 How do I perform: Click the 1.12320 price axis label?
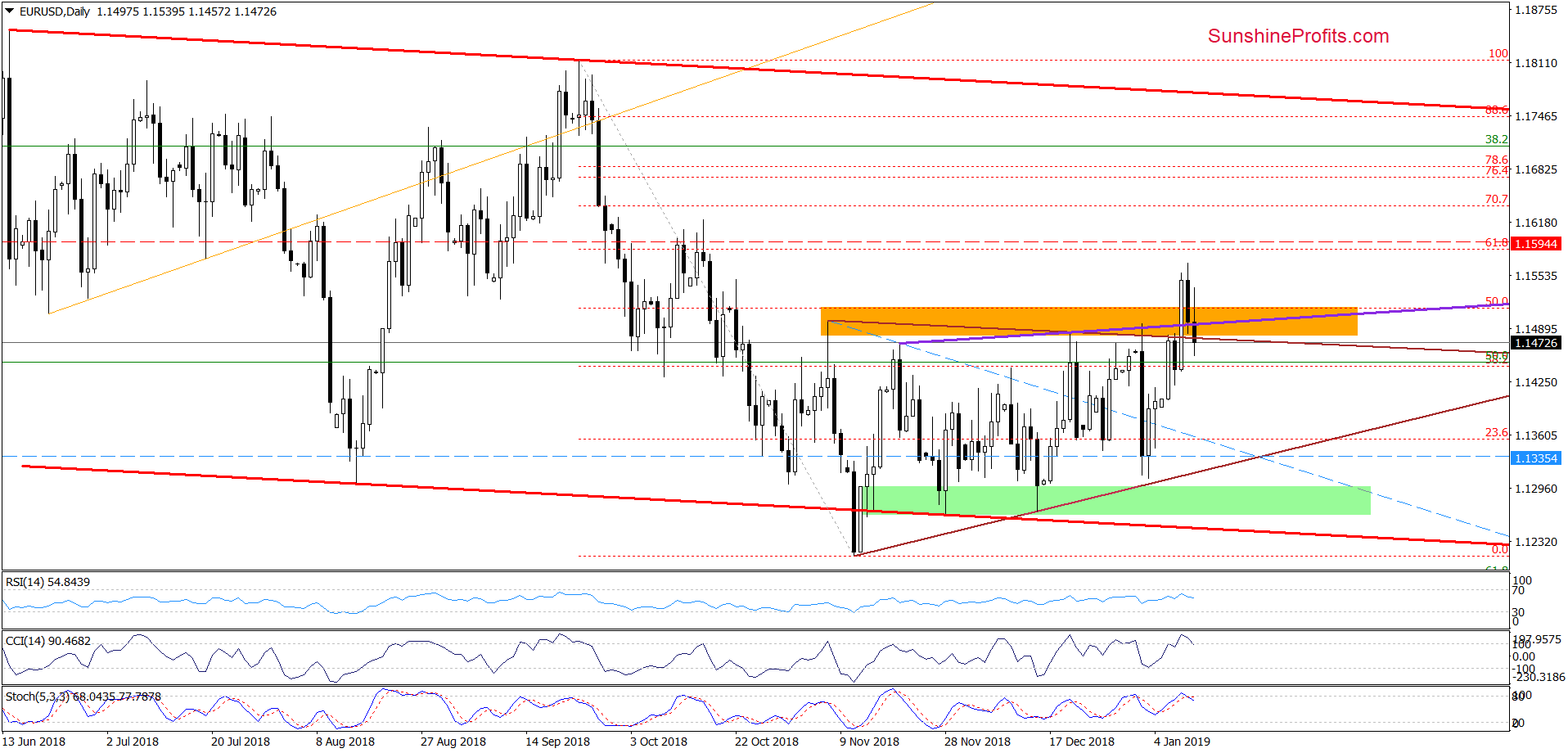(x=1536, y=542)
